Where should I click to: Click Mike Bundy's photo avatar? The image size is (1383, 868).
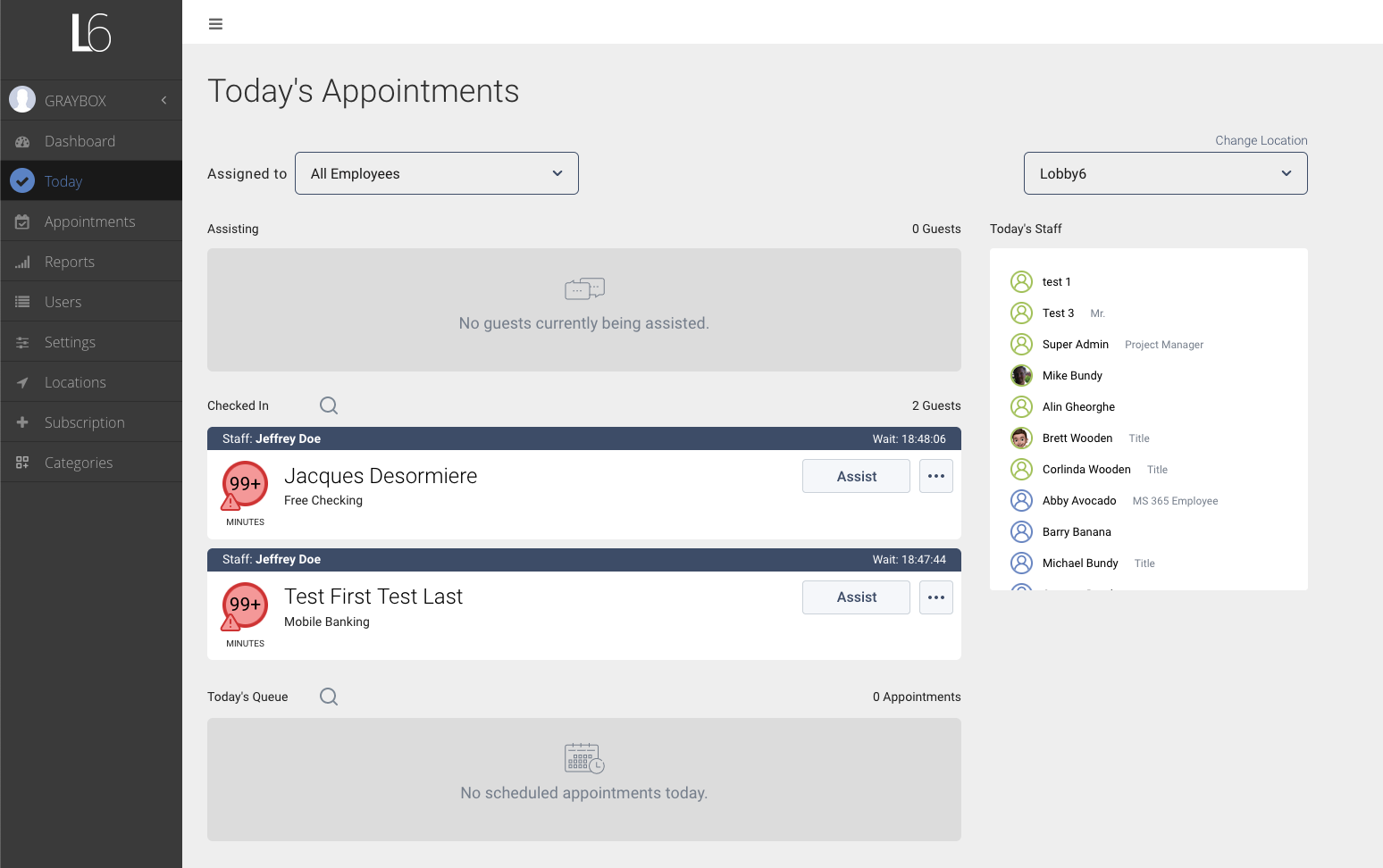tap(1021, 375)
